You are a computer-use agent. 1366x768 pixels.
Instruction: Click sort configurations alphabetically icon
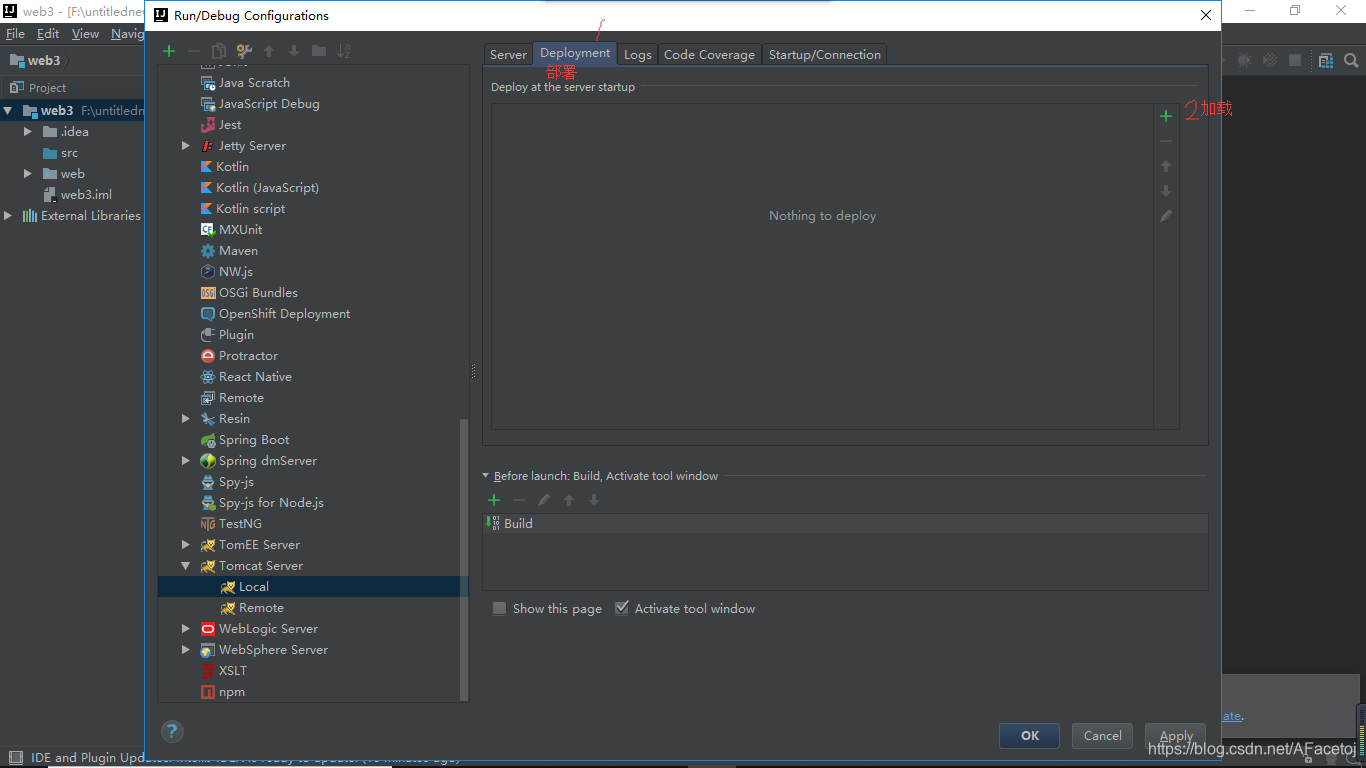(x=344, y=51)
